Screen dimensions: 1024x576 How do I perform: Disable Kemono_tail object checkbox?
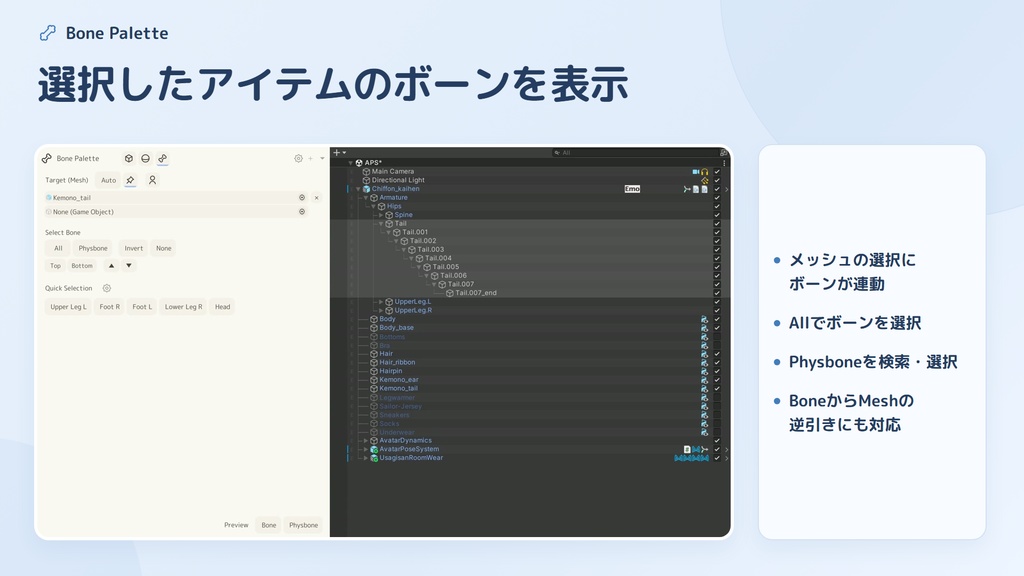717,389
